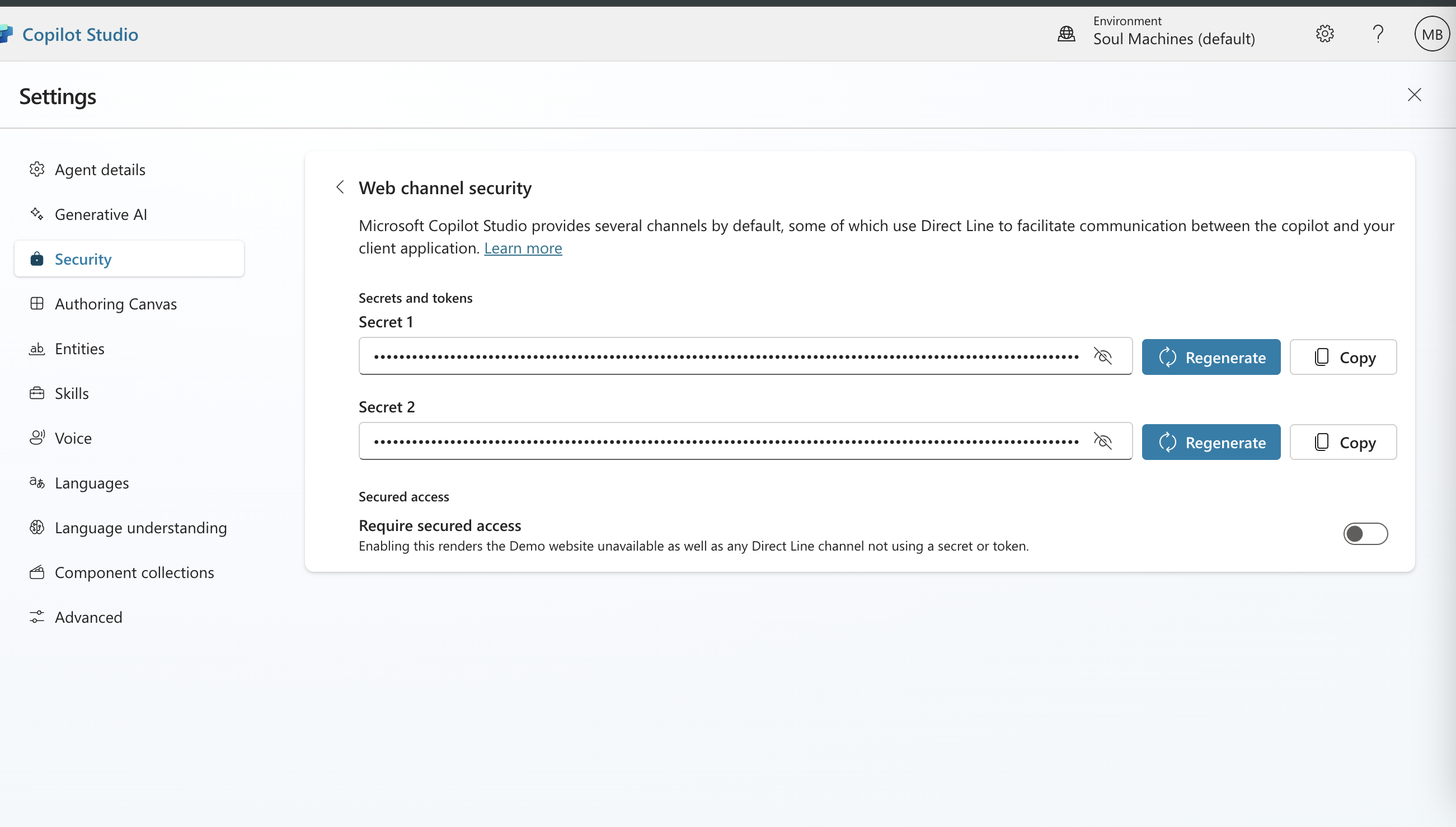Open the environment globe icon
The image size is (1456, 827).
click(x=1067, y=34)
